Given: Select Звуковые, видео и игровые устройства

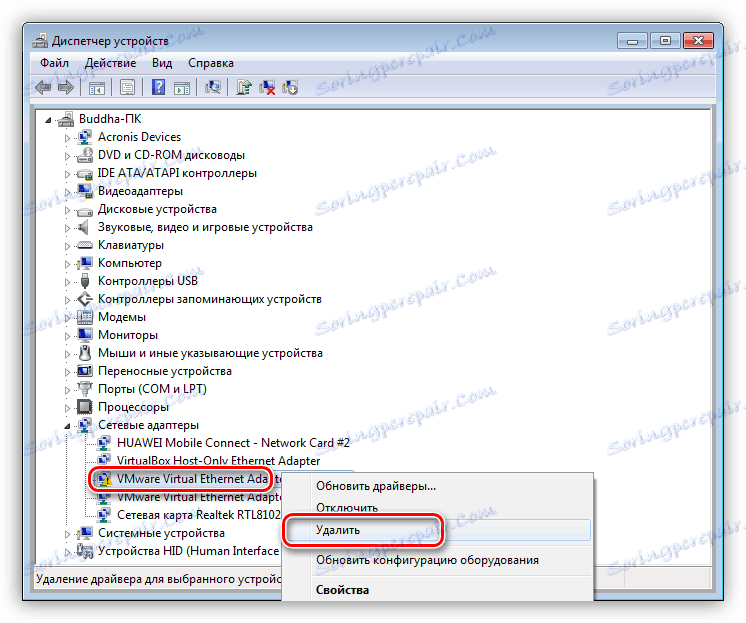Looking at the screenshot, I should [205, 227].
